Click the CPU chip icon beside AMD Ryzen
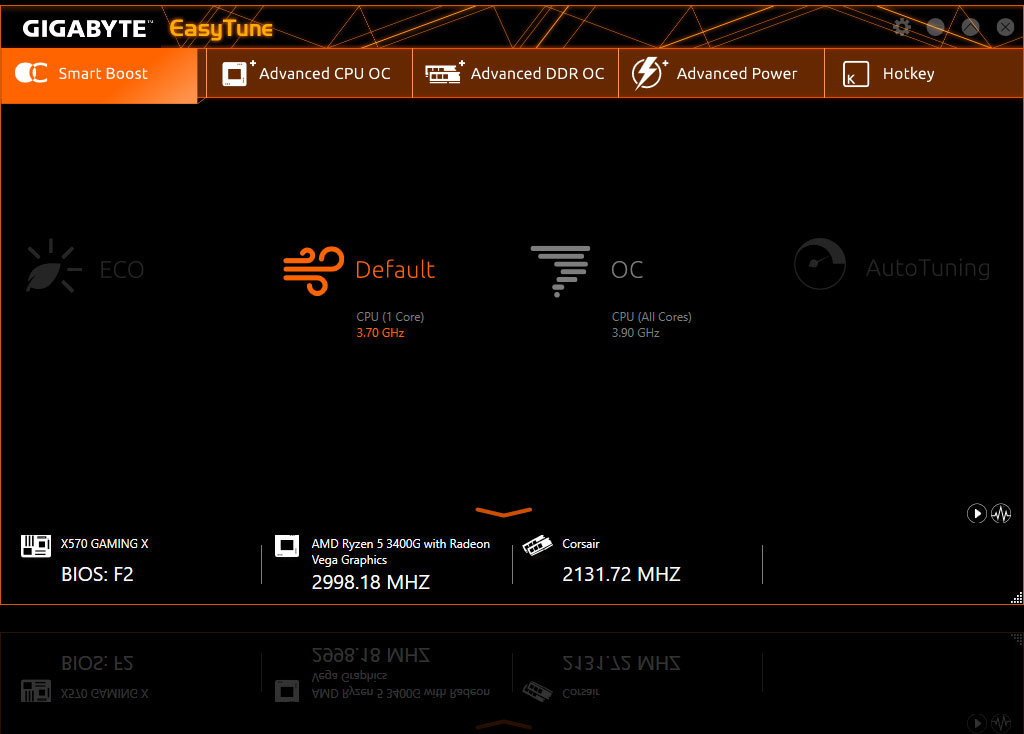Image resolution: width=1024 pixels, height=734 pixels. (287, 546)
